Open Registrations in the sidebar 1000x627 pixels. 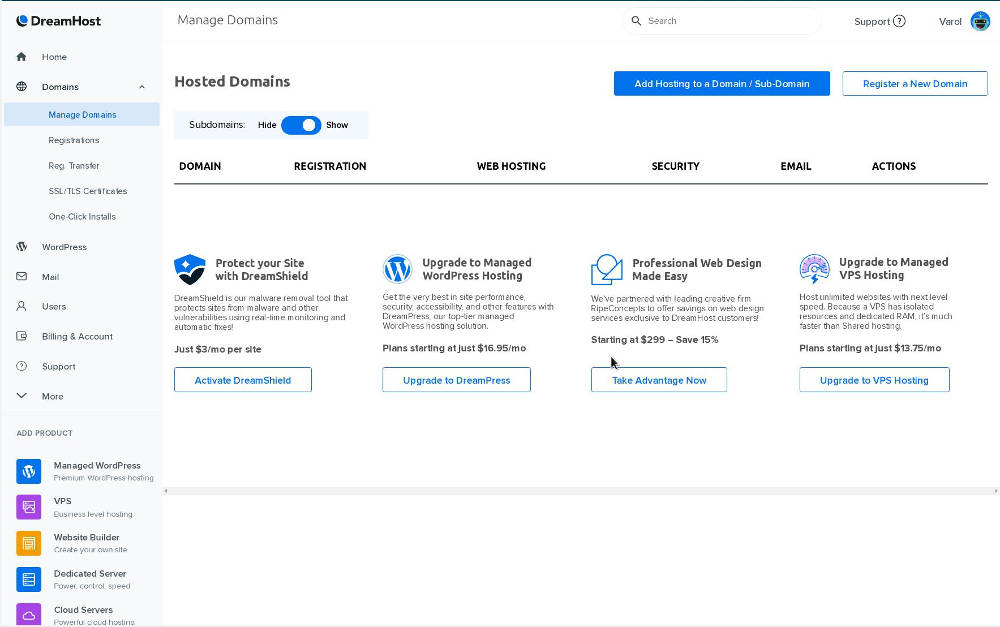74,140
